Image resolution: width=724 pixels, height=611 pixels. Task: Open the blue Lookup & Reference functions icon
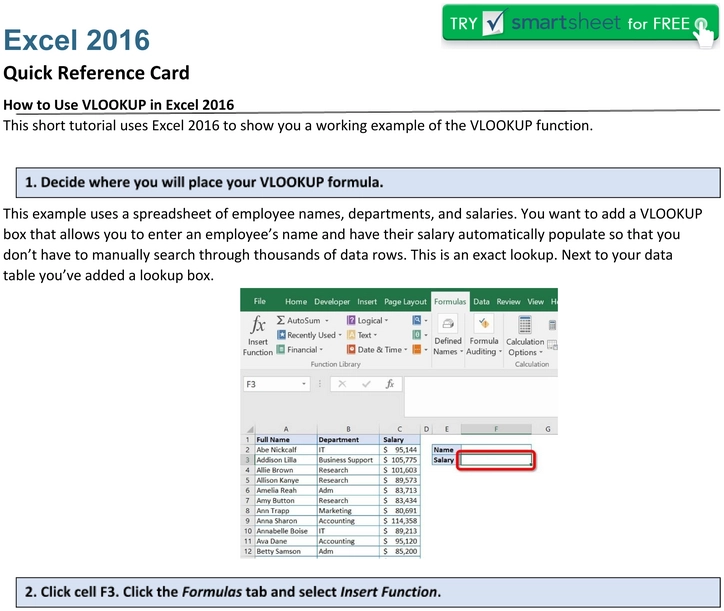[417, 320]
